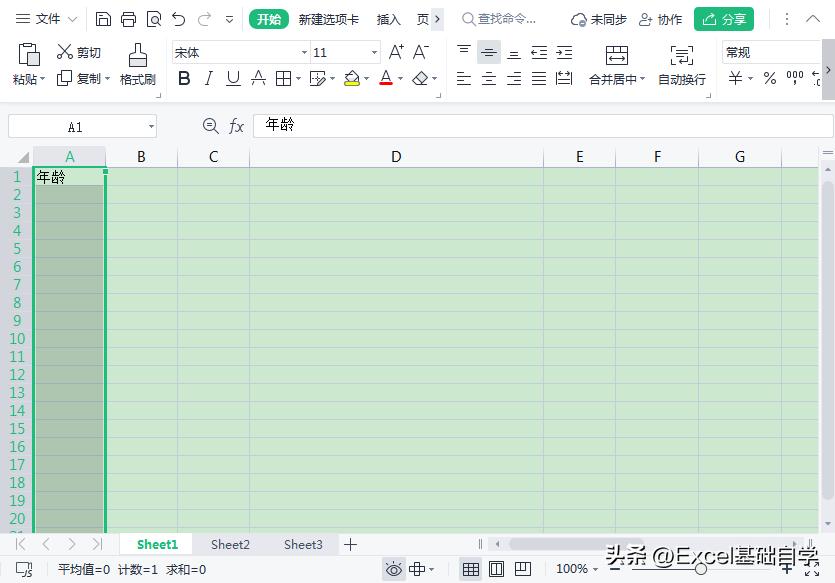Select the center alignment icon
The image size is (835, 583).
tap(489, 78)
